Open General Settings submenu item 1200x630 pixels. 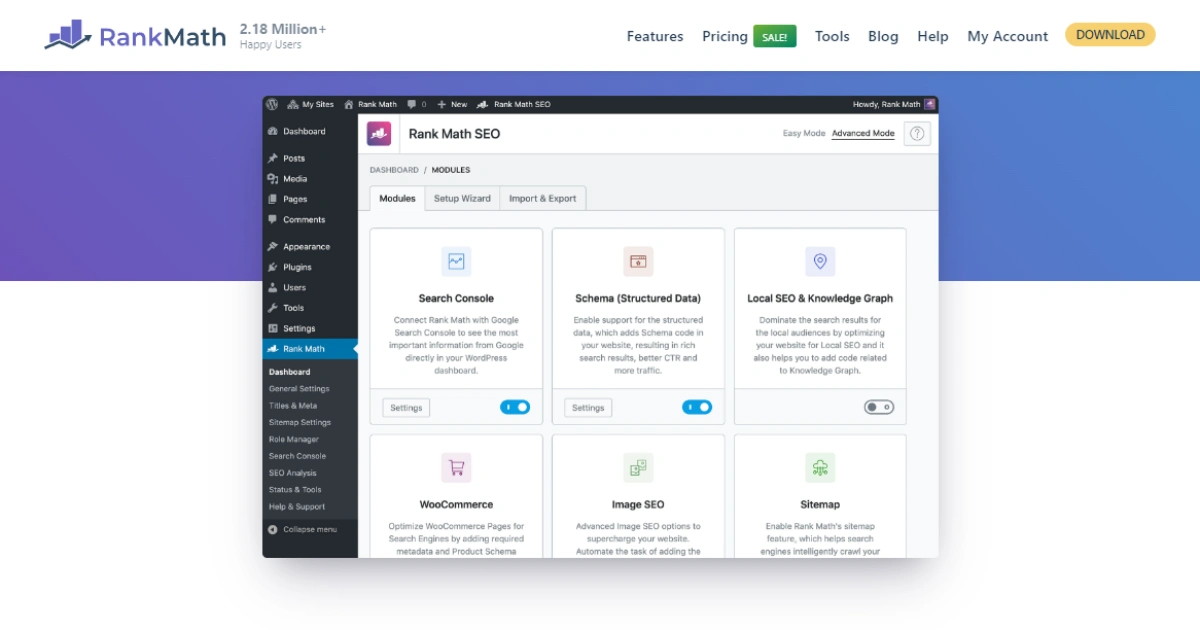(299, 389)
